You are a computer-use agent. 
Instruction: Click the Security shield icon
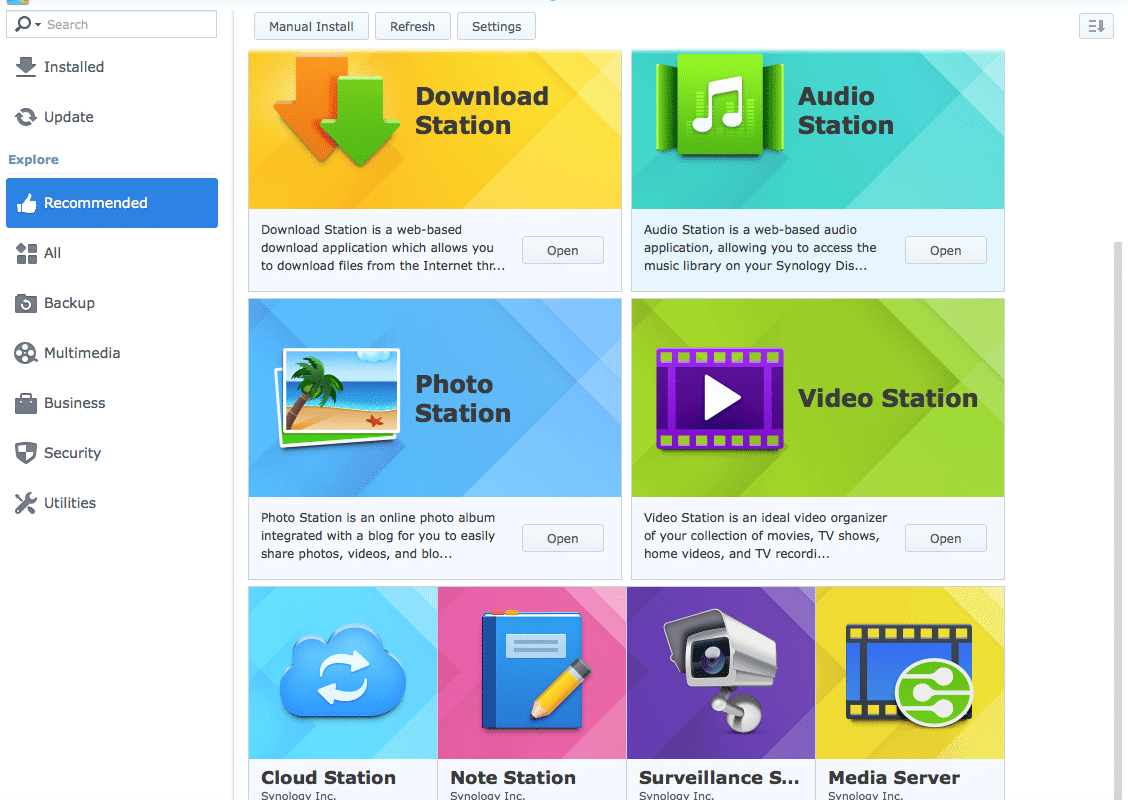pos(26,453)
